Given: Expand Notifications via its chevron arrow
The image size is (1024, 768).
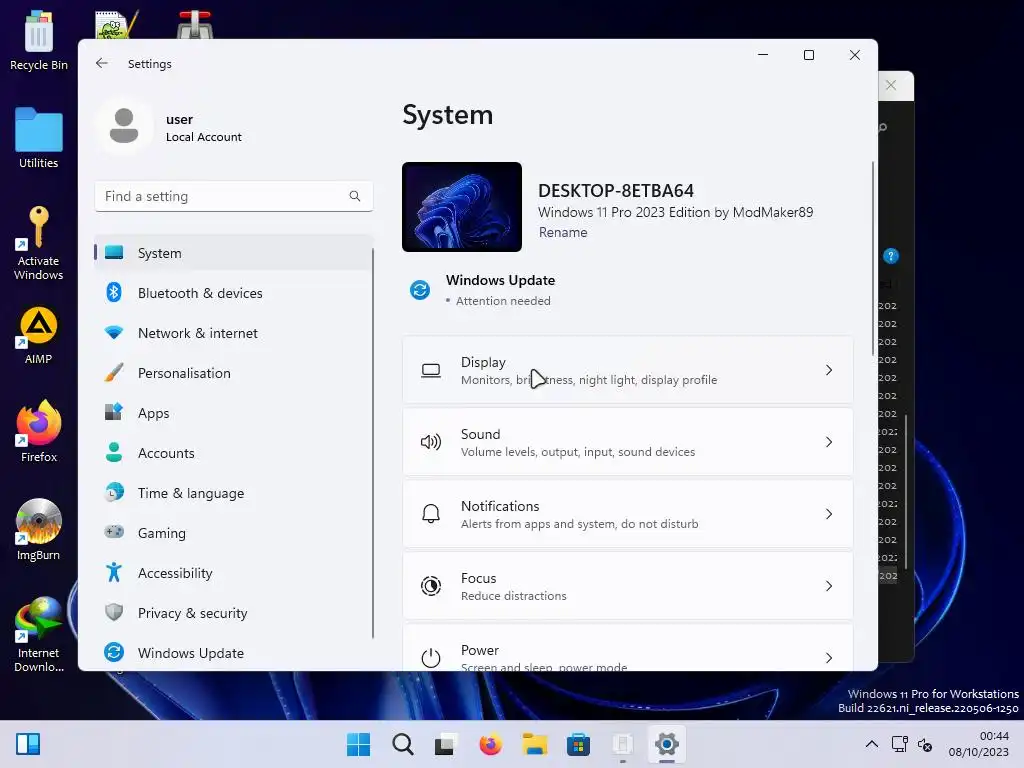Looking at the screenshot, I should coord(829,514).
